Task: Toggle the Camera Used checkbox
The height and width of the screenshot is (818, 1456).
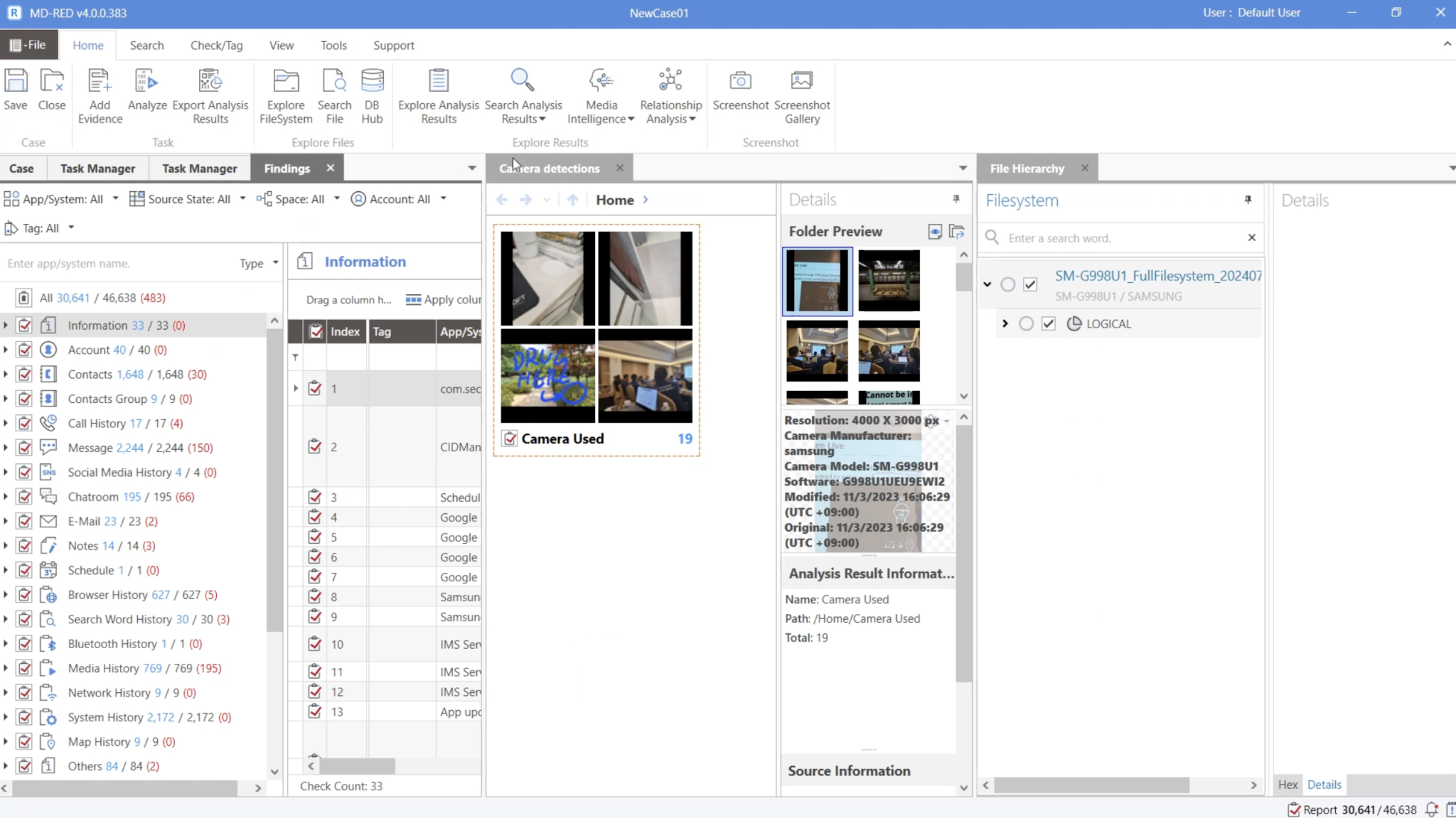Action: pyautogui.click(x=510, y=438)
